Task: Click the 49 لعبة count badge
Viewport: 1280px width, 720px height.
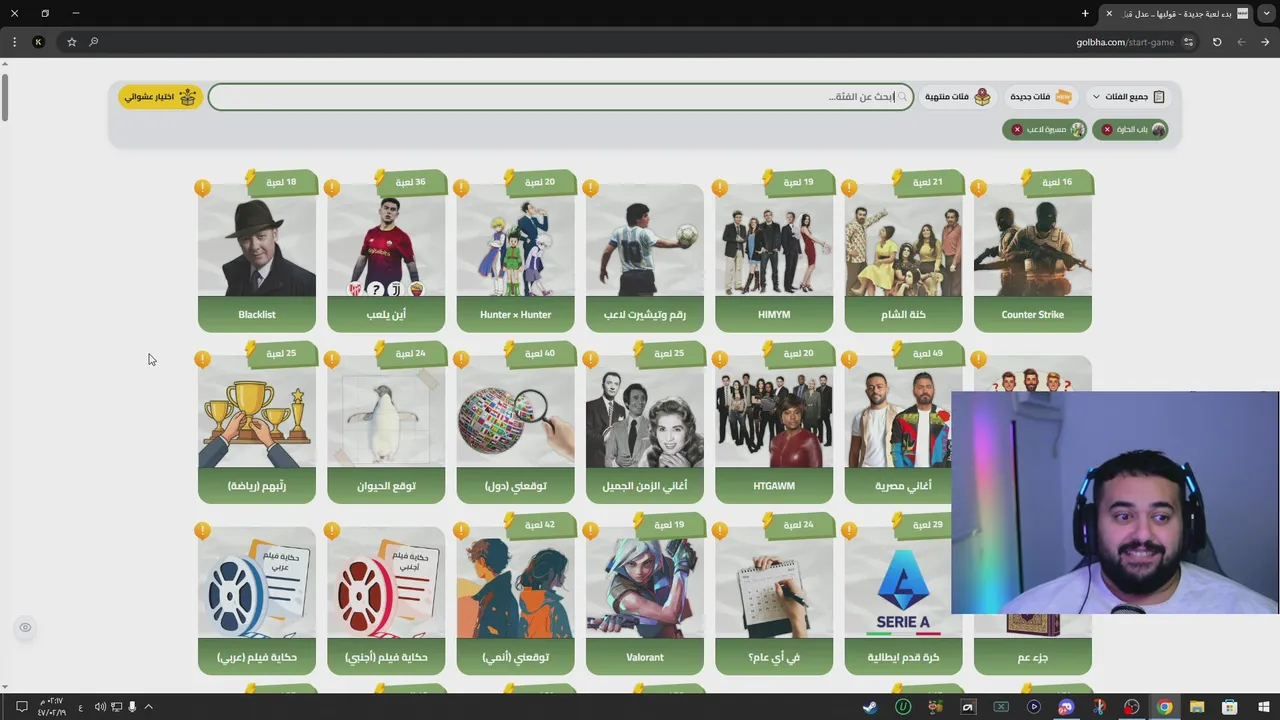Action: pos(927,353)
